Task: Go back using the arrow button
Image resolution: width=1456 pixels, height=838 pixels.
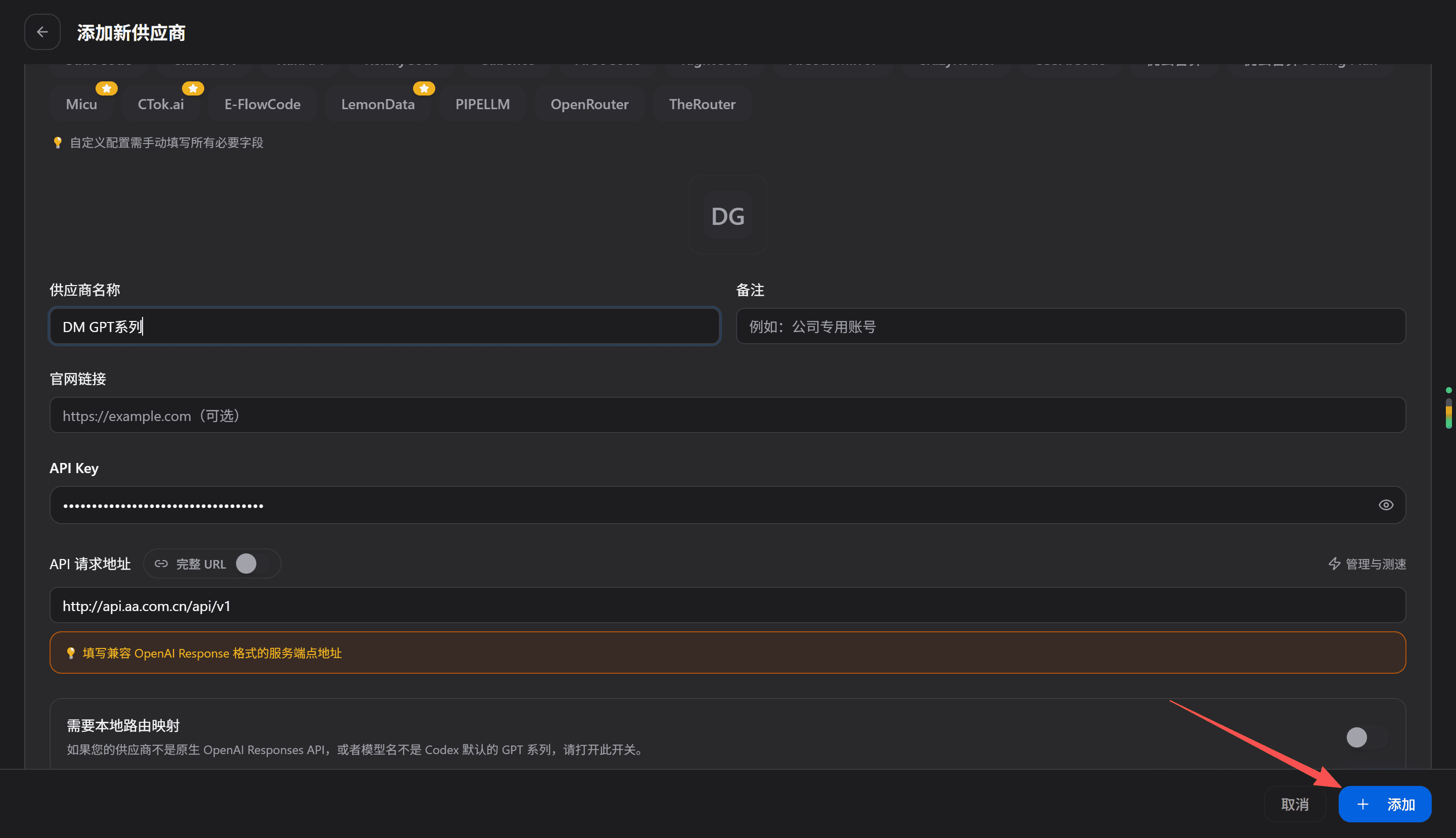Action: point(42,32)
